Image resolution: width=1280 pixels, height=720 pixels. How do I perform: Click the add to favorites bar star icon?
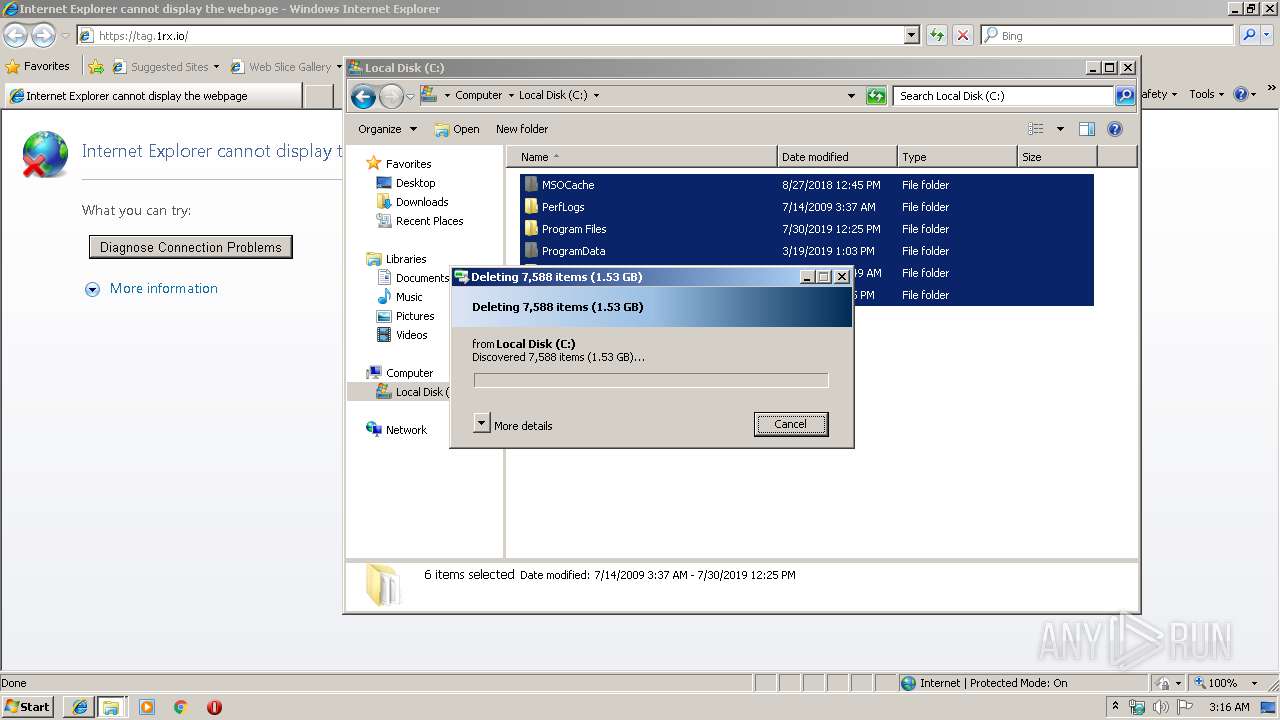pos(96,67)
